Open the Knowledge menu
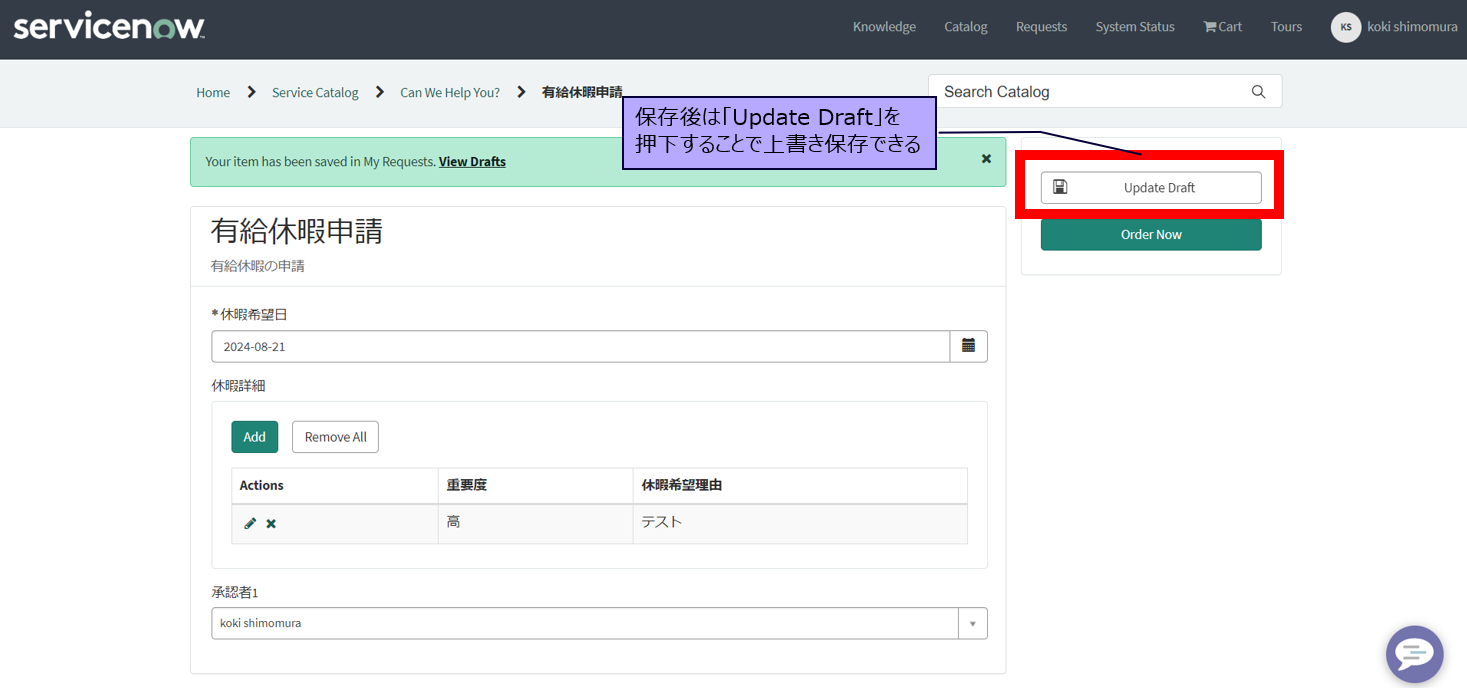Screen dimensions: 1467x688 click(884, 27)
